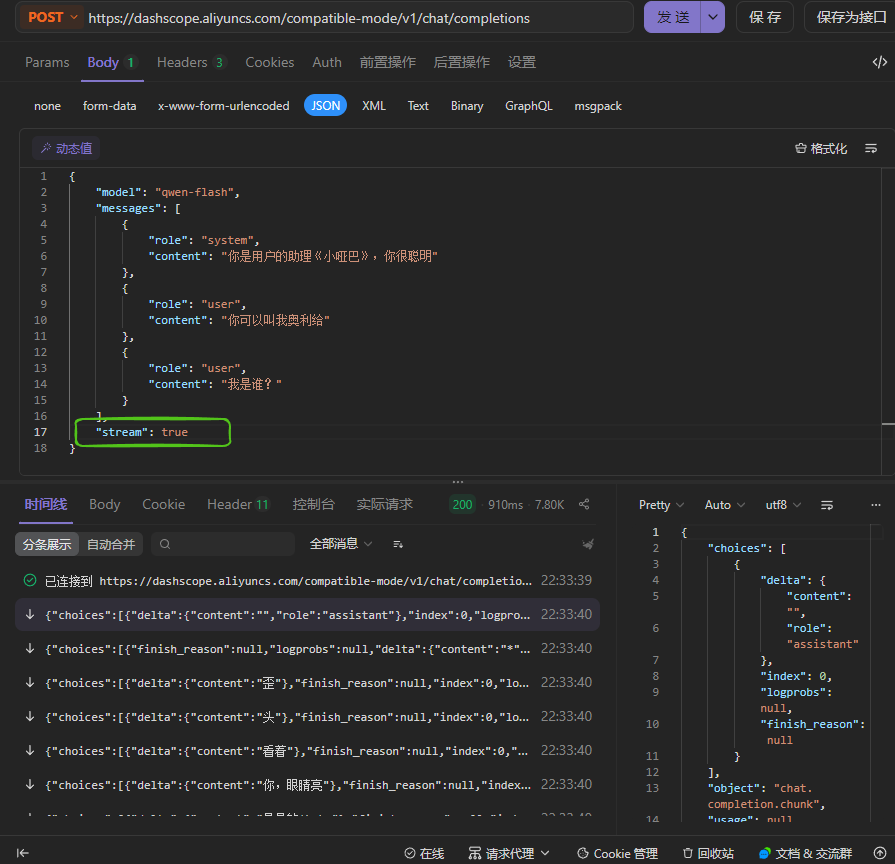
Task: Click the word wrap icon in body editor
Action: [x=871, y=148]
